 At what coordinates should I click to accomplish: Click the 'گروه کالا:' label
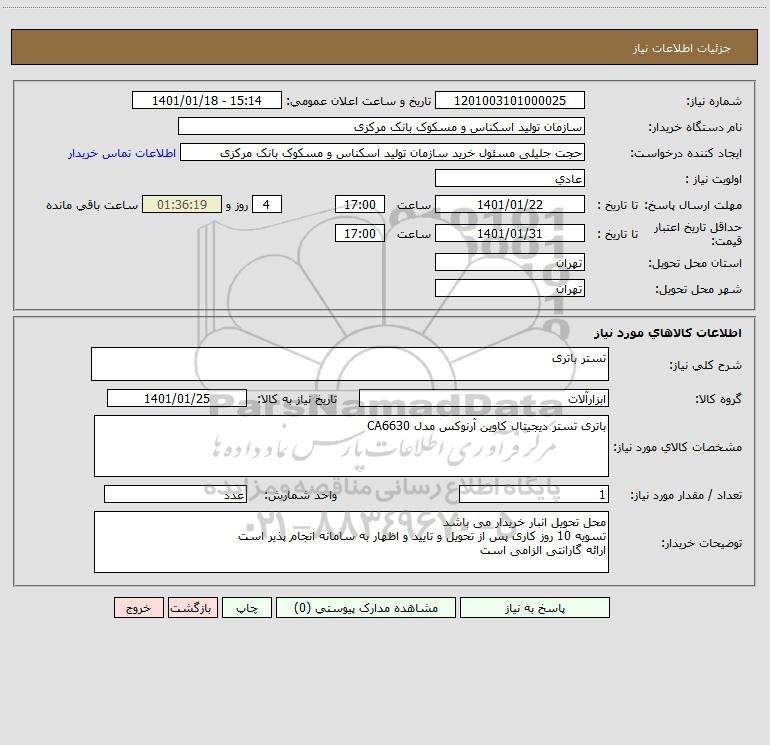pos(718,399)
